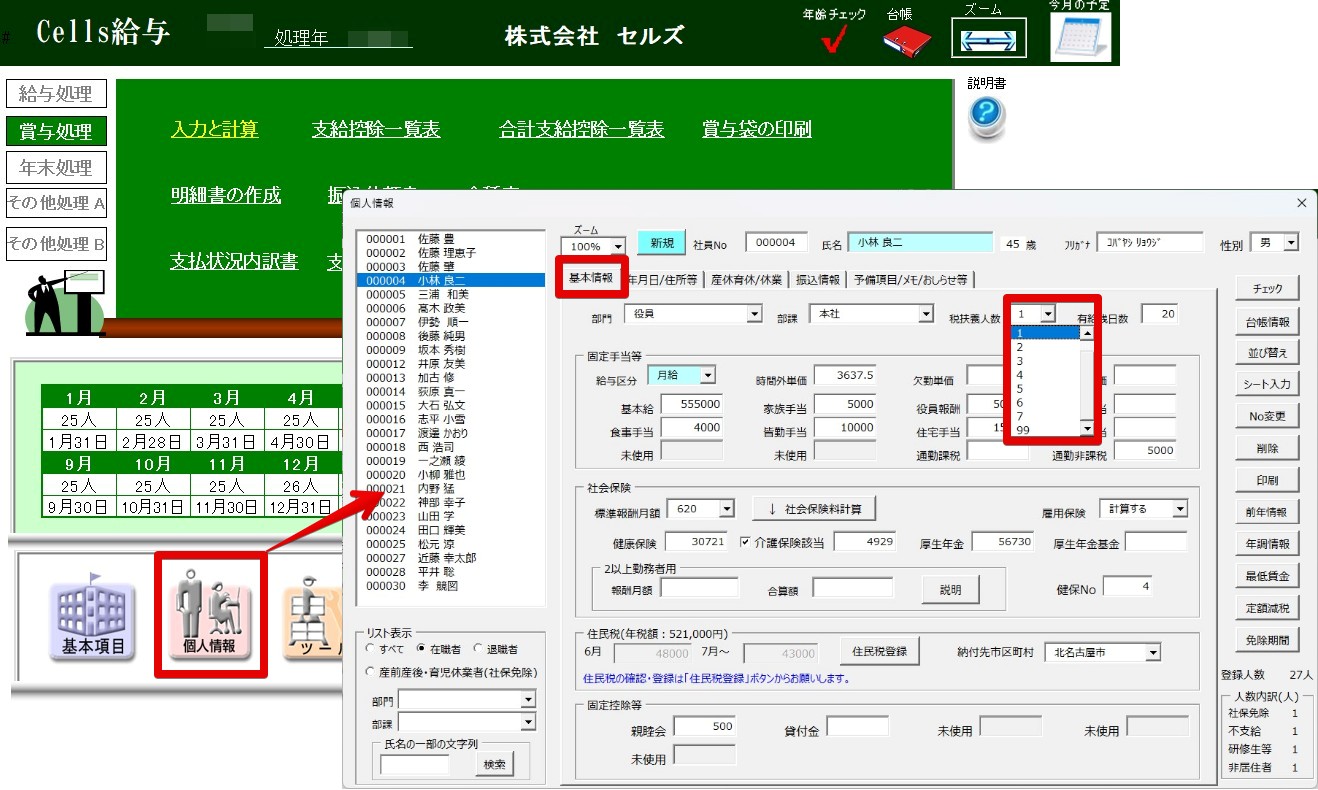Click the 基本給 input field
Viewport: 1318px width, 790px height.
tap(691, 404)
